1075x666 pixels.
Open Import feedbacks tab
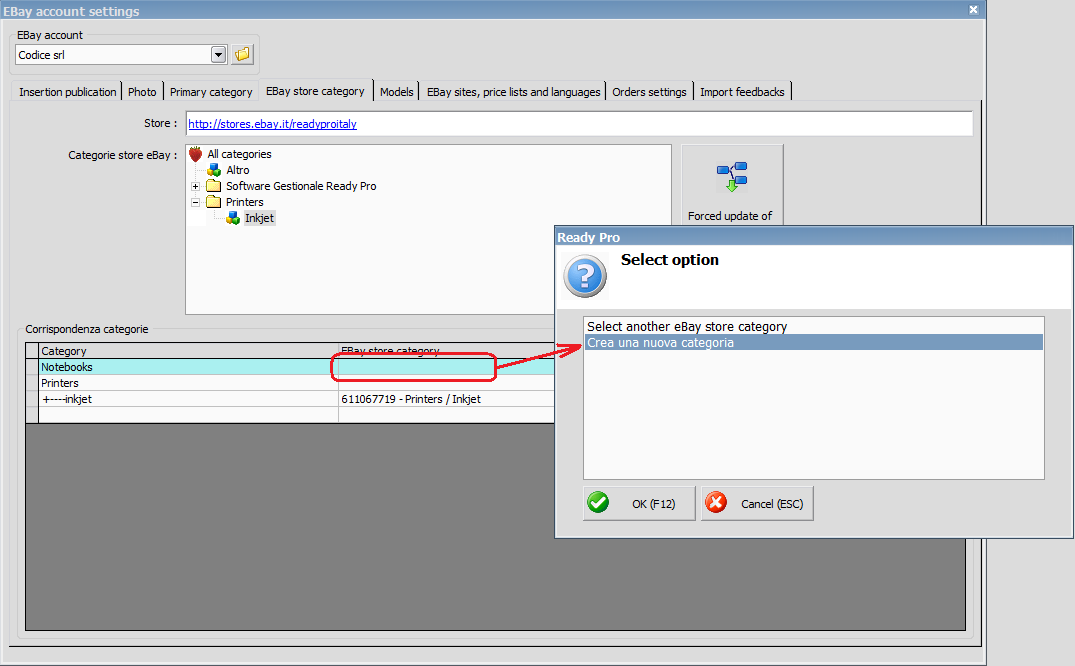point(742,92)
